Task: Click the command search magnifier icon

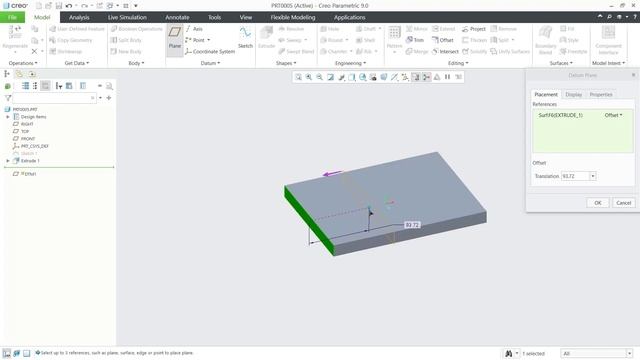Action: point(609,17)
